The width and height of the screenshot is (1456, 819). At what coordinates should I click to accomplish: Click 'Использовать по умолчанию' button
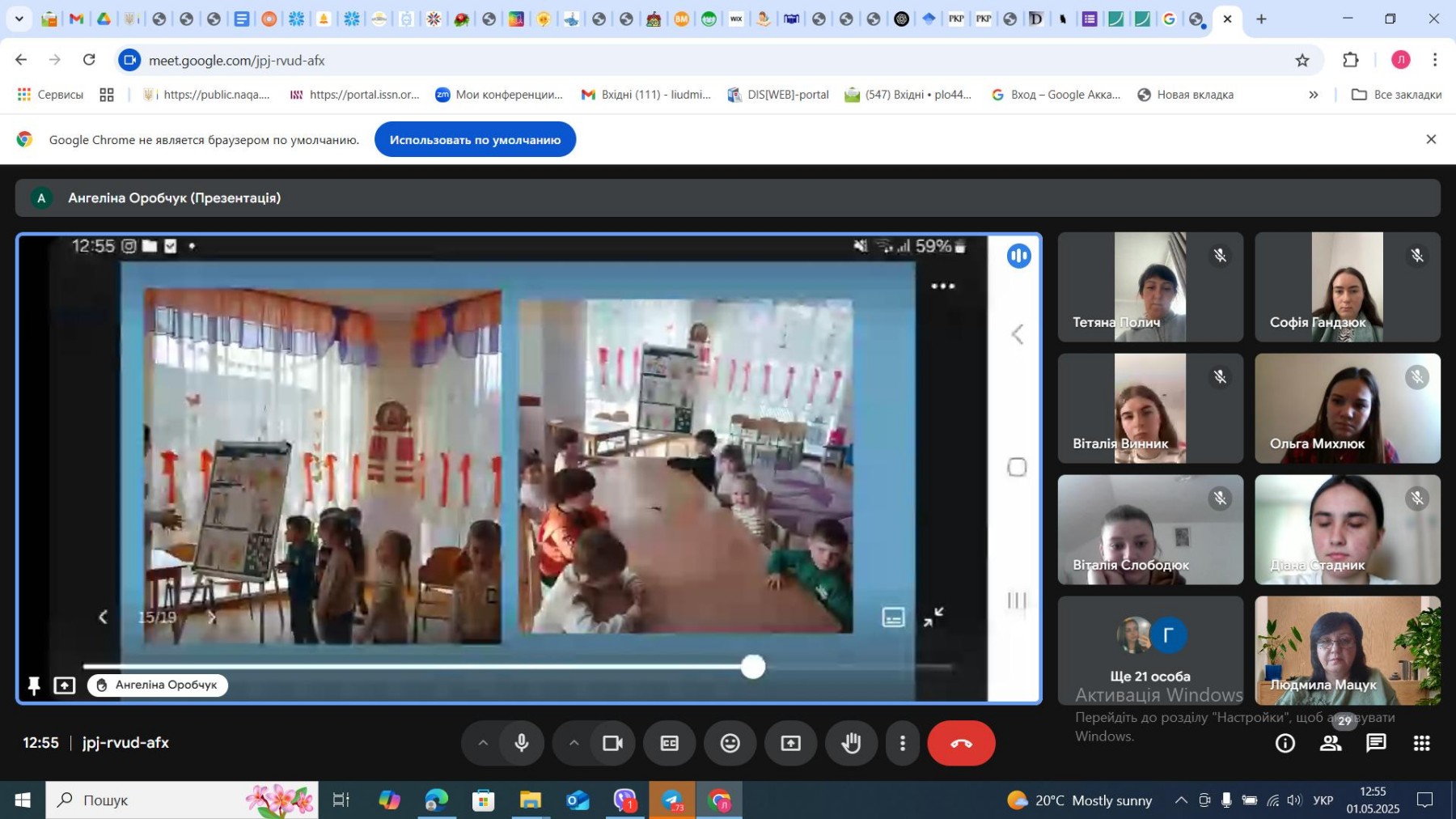475,140
